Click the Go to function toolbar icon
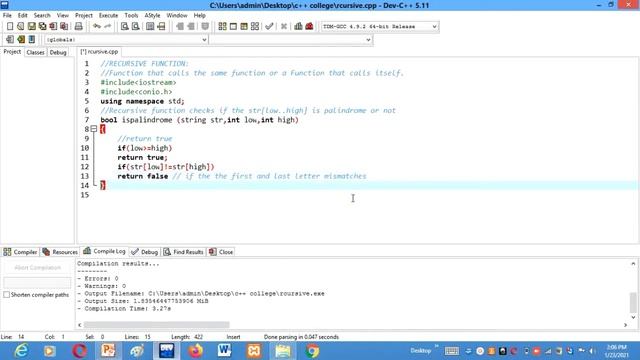Screen dimensions: 640x360 point(150,26)
